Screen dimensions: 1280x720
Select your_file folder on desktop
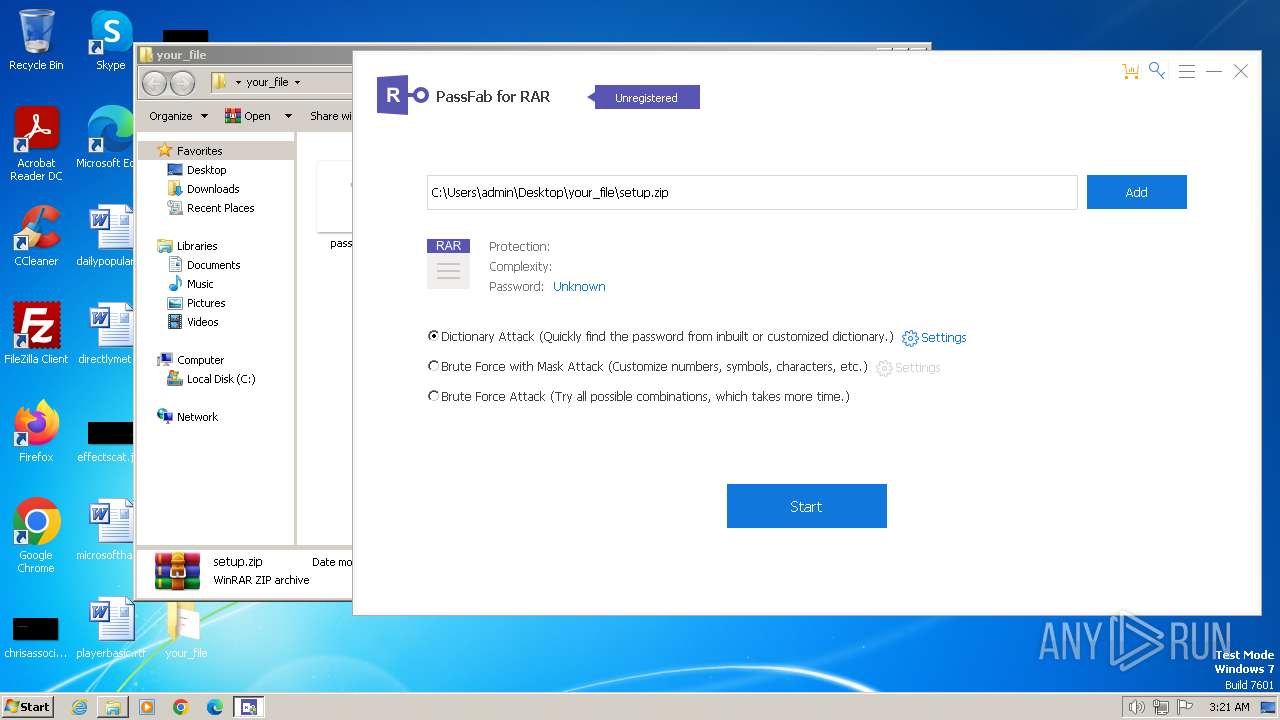(186, 630)
